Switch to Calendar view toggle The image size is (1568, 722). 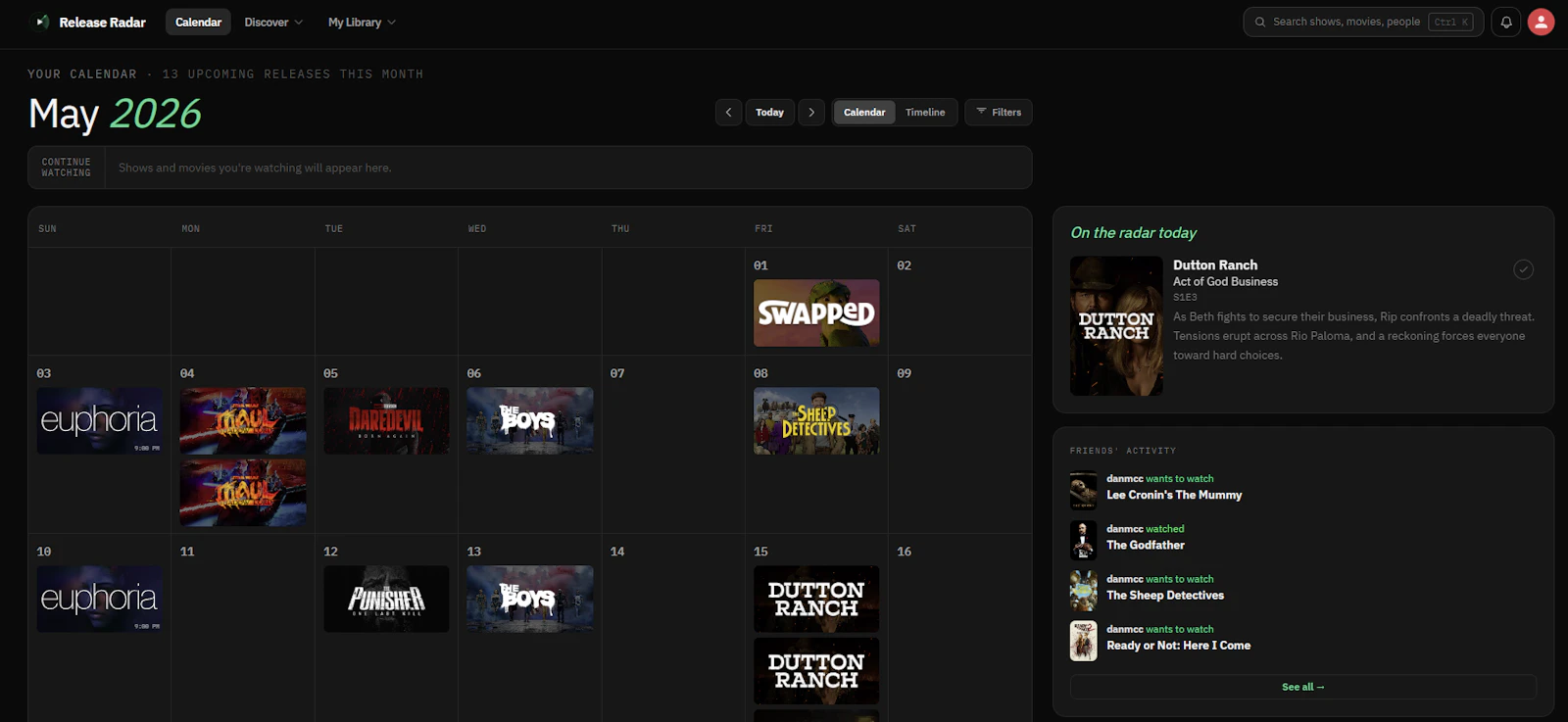(x=864, y=113)
